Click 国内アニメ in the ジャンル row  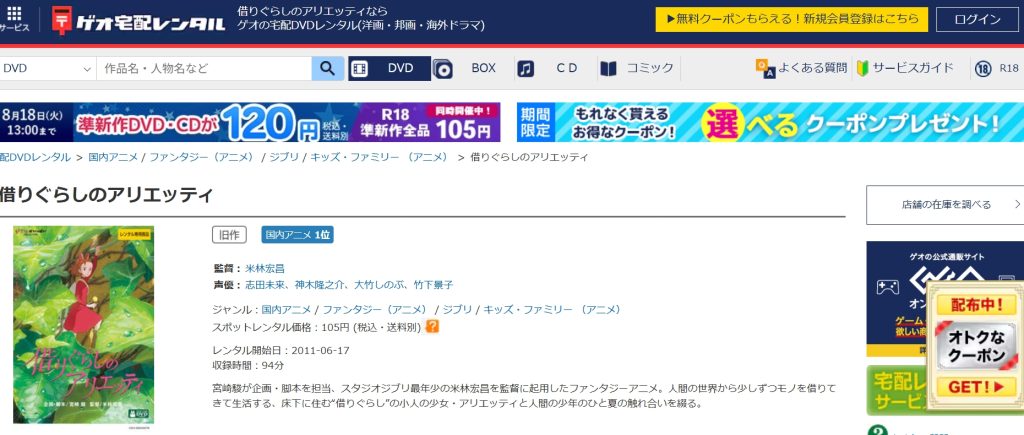coord(286,310)
